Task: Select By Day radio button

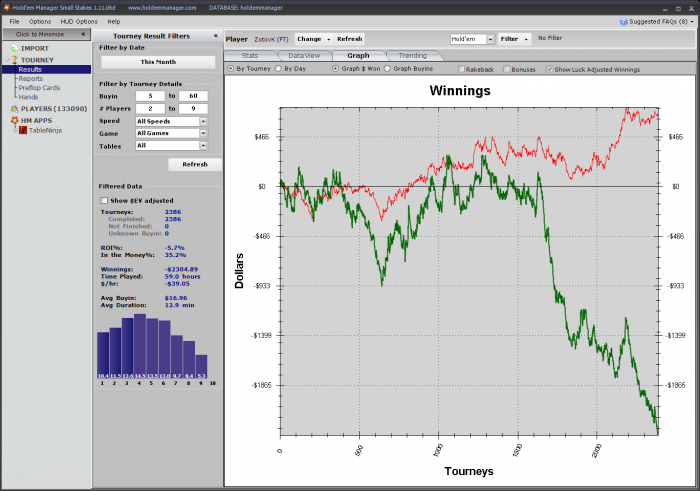Action: 278,69
